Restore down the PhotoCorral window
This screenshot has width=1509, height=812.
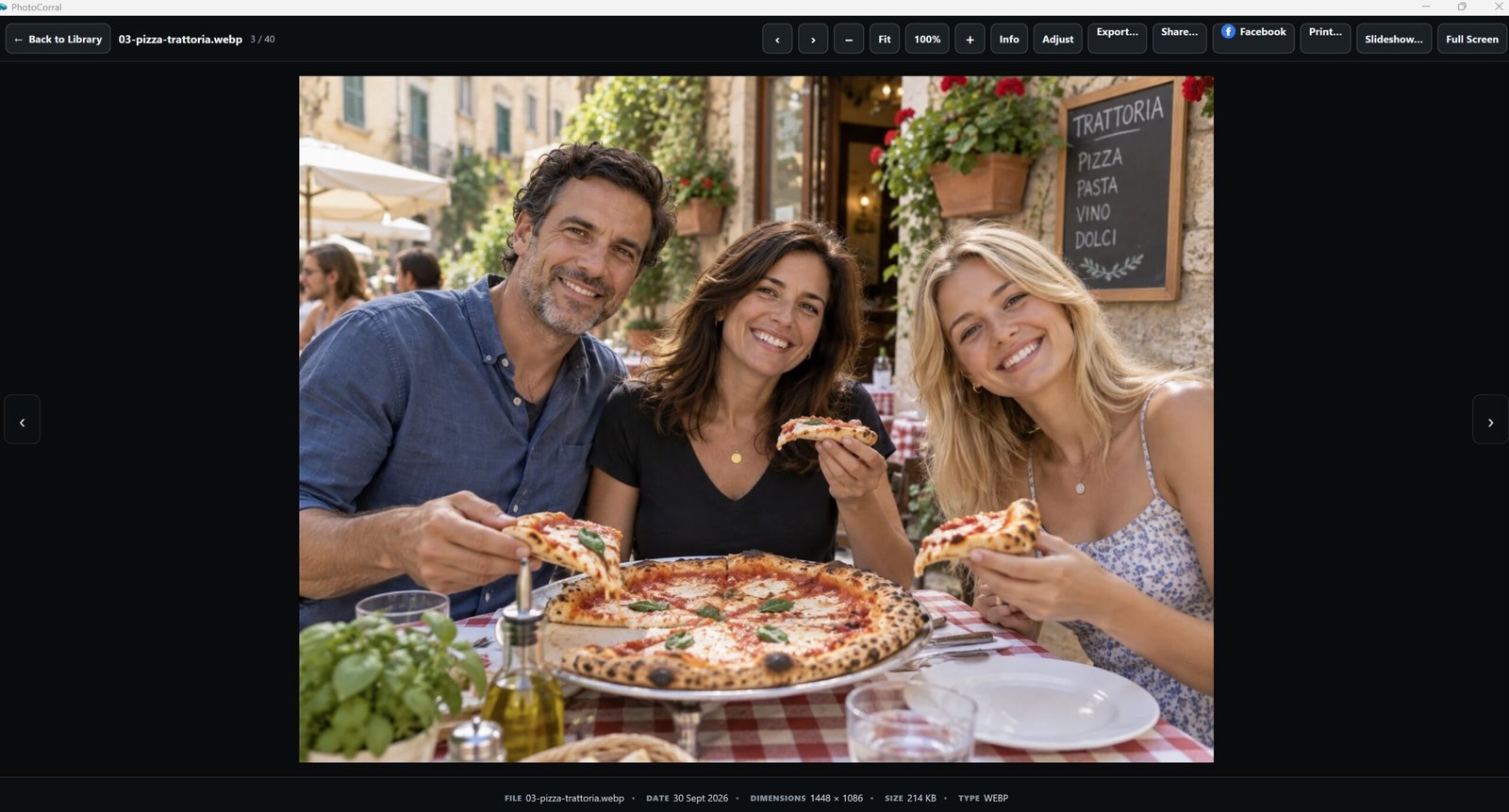click(x=1462, y=7)
